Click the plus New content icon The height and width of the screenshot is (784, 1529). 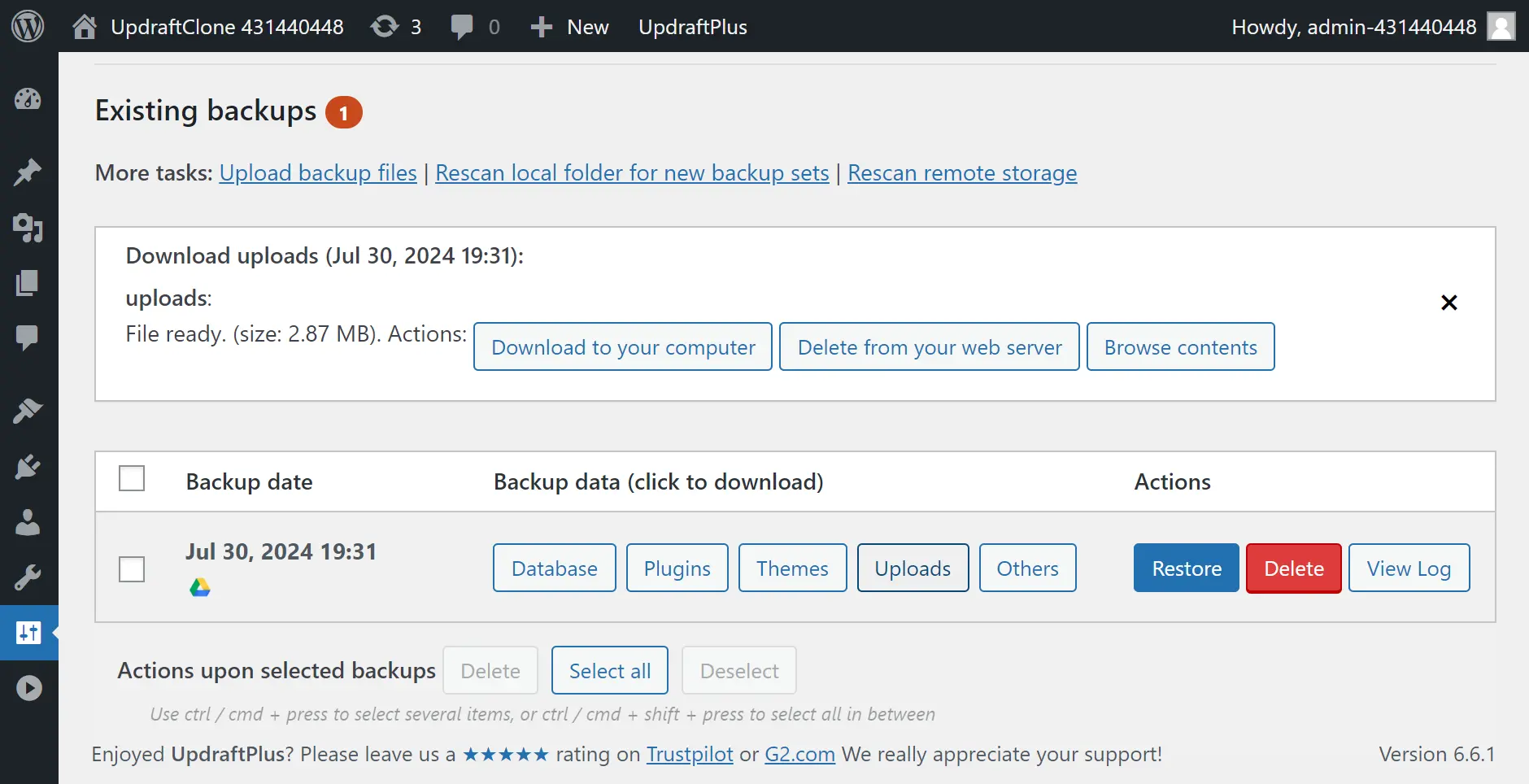(542, 27)
